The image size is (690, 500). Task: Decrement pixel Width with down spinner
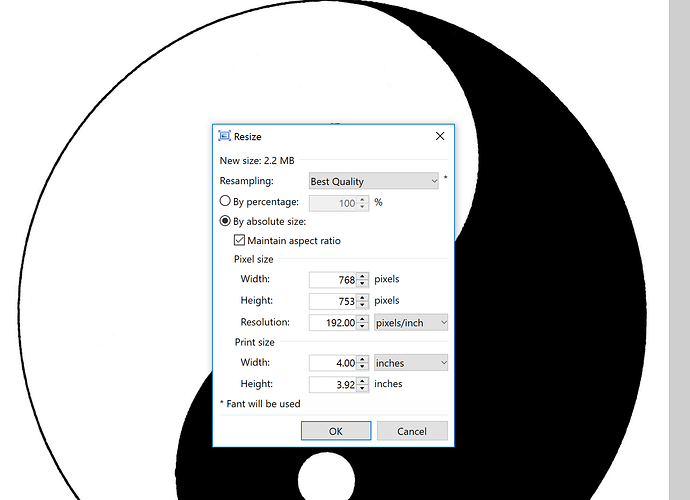[363, 283]
